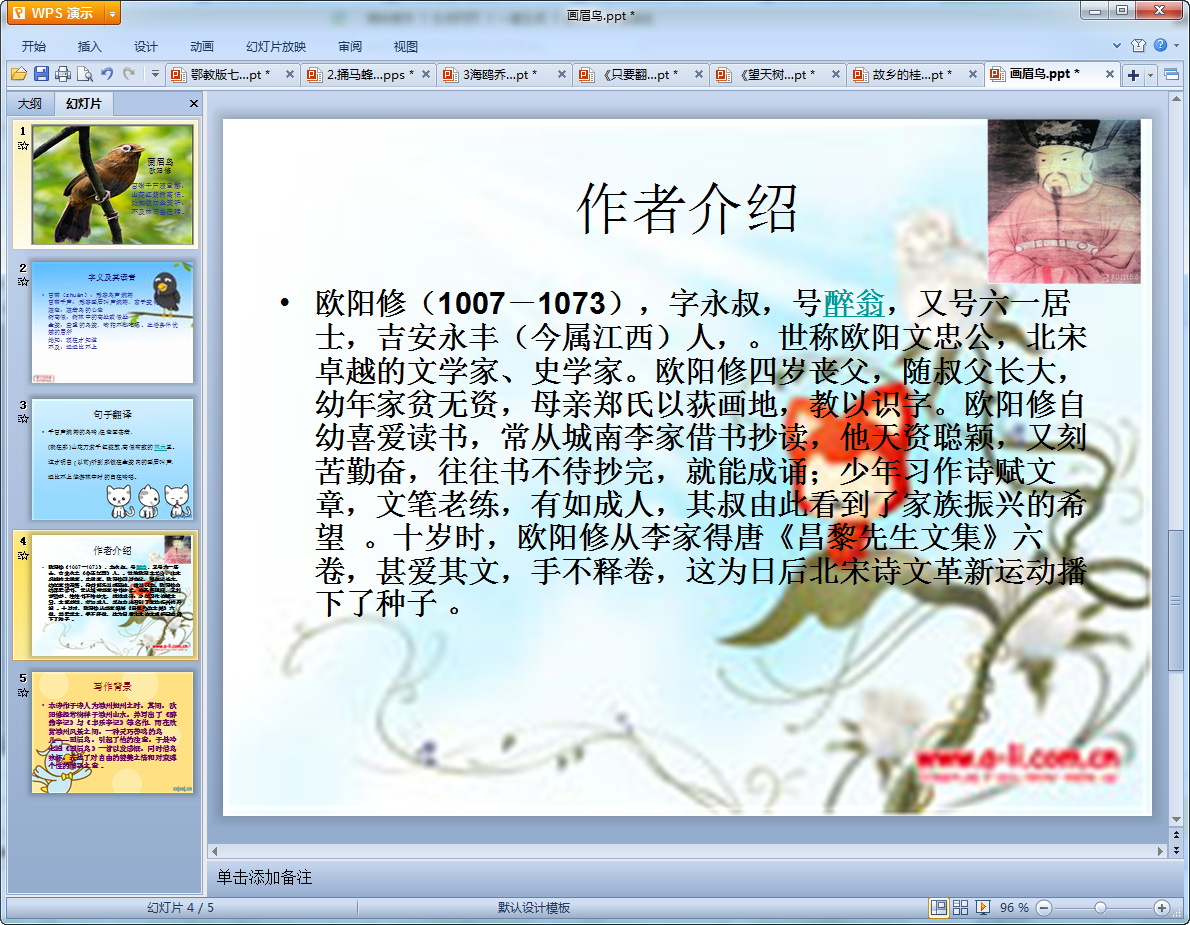This screenshot has width=1190, height=925.
Task: Open the blue Help question icon
Action: coord(1160,46)
